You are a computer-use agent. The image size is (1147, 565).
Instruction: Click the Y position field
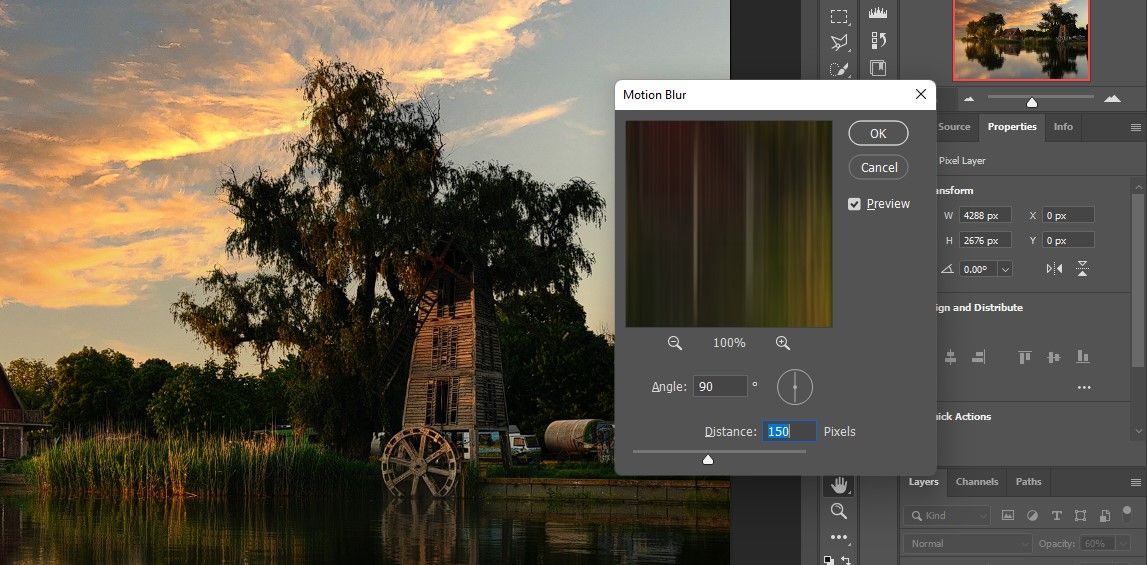click(x=1068, y=240)
